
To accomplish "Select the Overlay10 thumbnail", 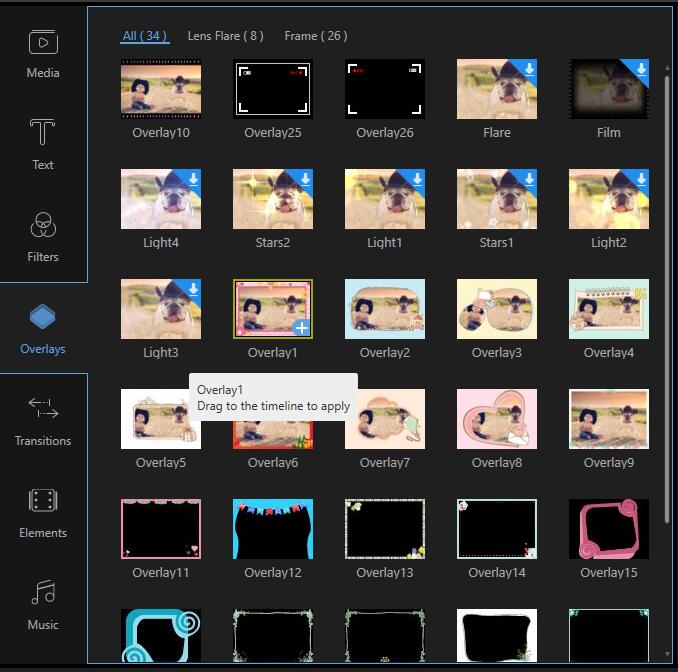I will 161,89.
